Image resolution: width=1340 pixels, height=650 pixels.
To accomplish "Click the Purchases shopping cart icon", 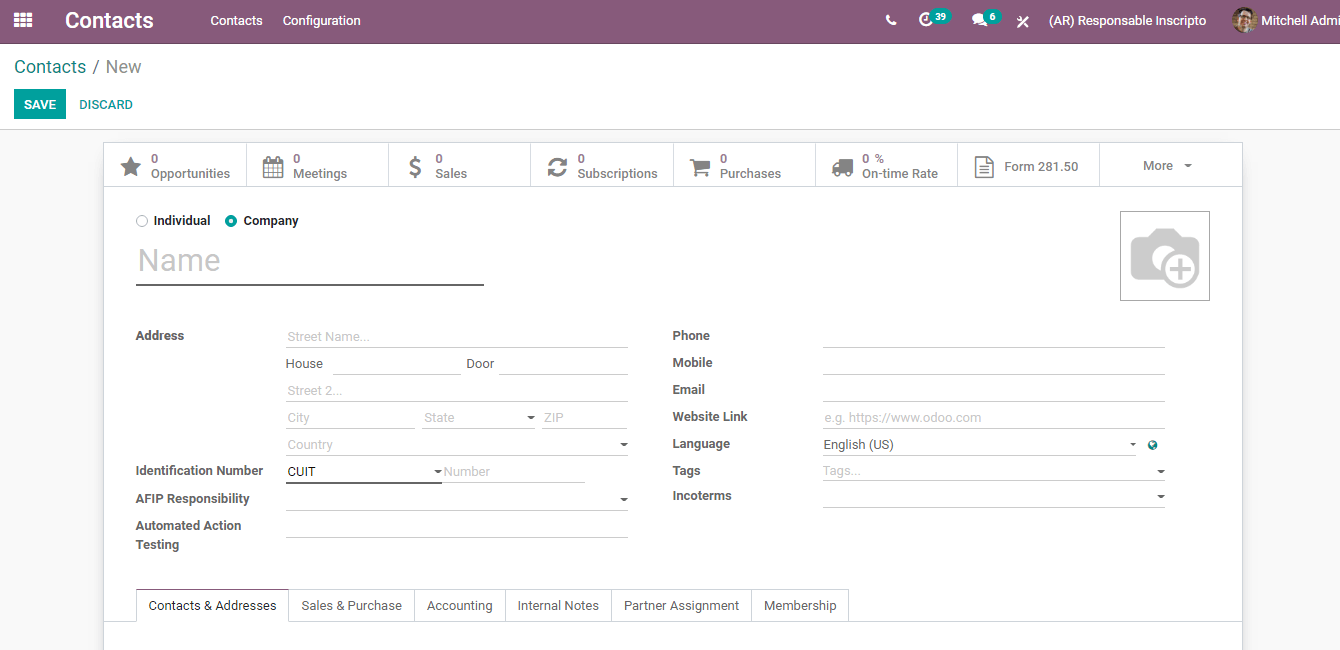I will coord(700,166).
